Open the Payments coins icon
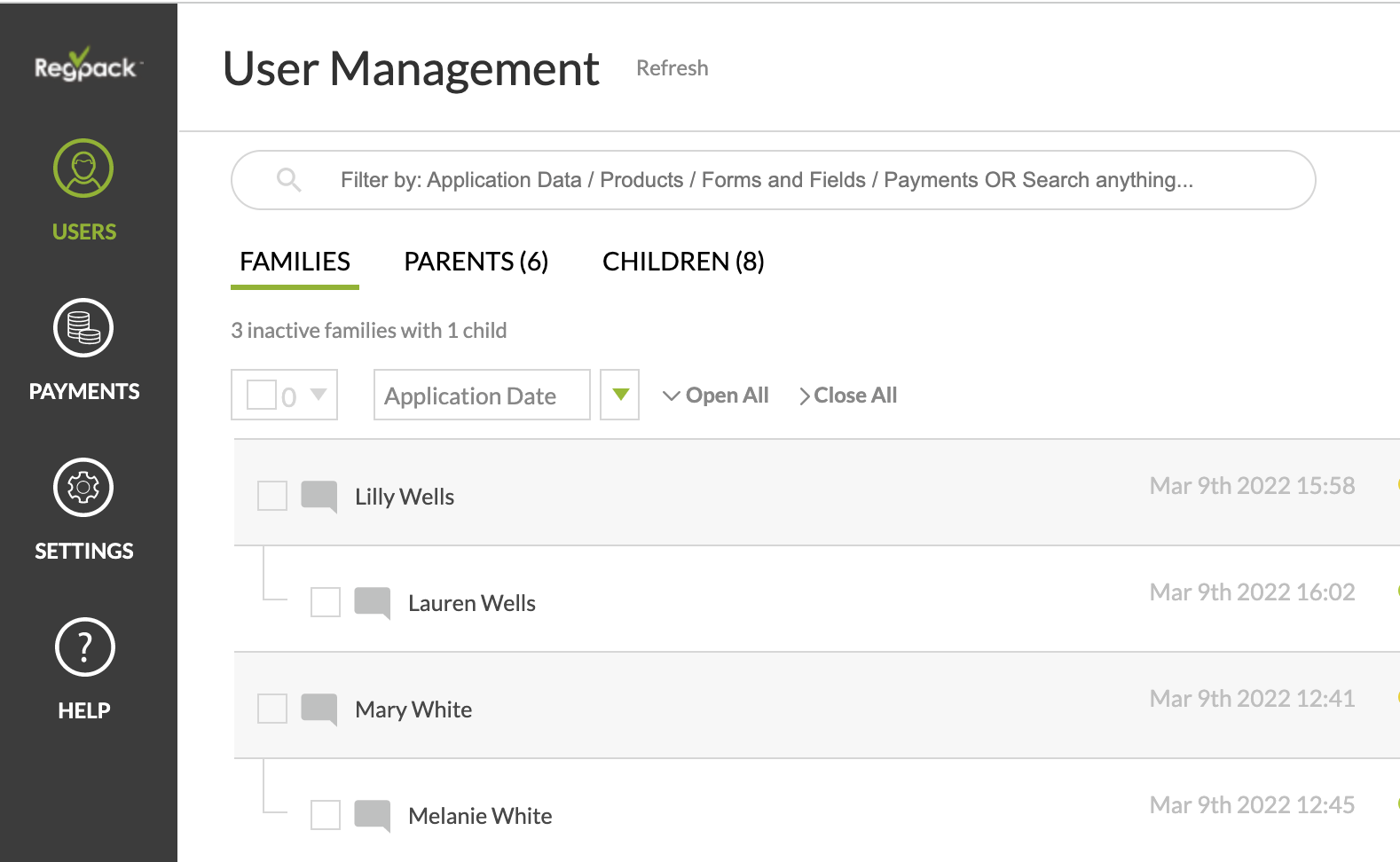Viewport: 1400px width, 862px height. [x=83, y=328]
